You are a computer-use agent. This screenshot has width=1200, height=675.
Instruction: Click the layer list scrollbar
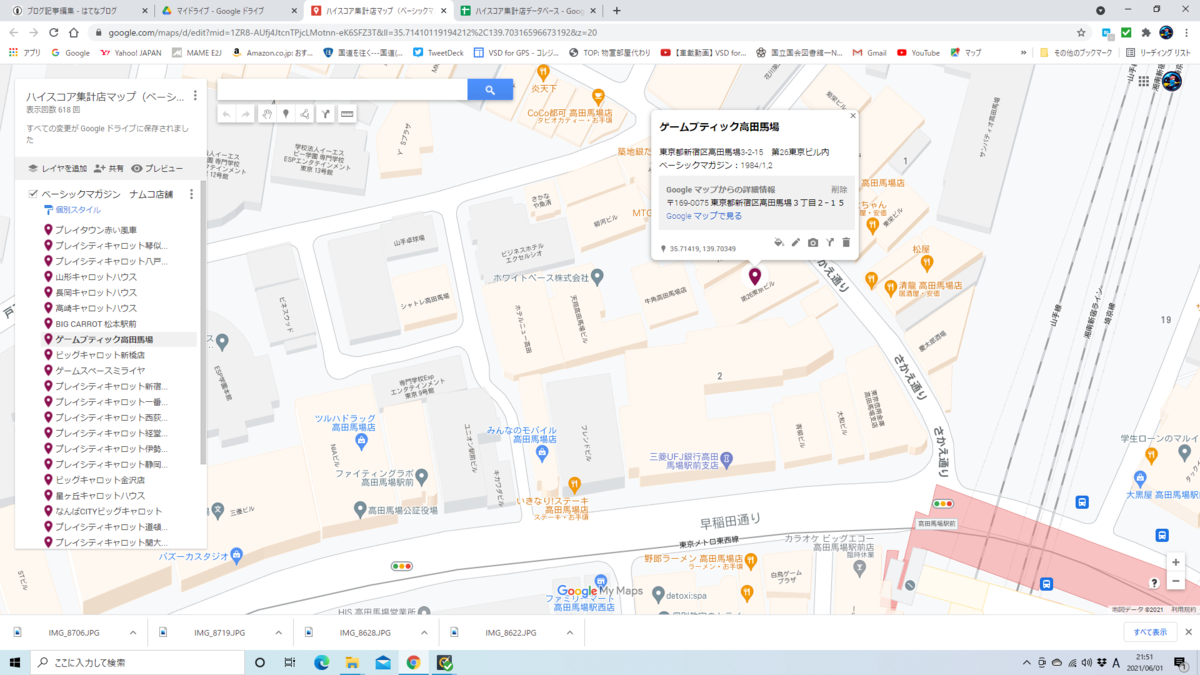[x=204, y=322]
